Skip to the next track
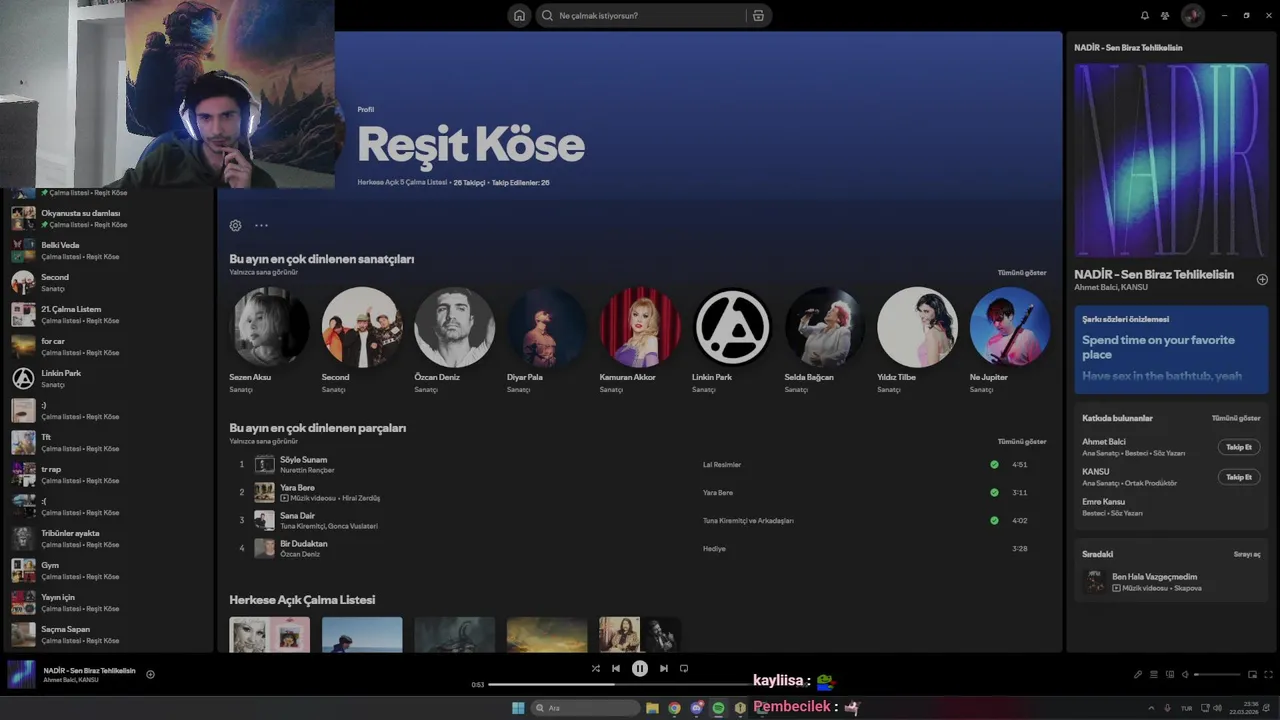Image resolution: width=1280 pixels, height=720 pixels. 663,669
